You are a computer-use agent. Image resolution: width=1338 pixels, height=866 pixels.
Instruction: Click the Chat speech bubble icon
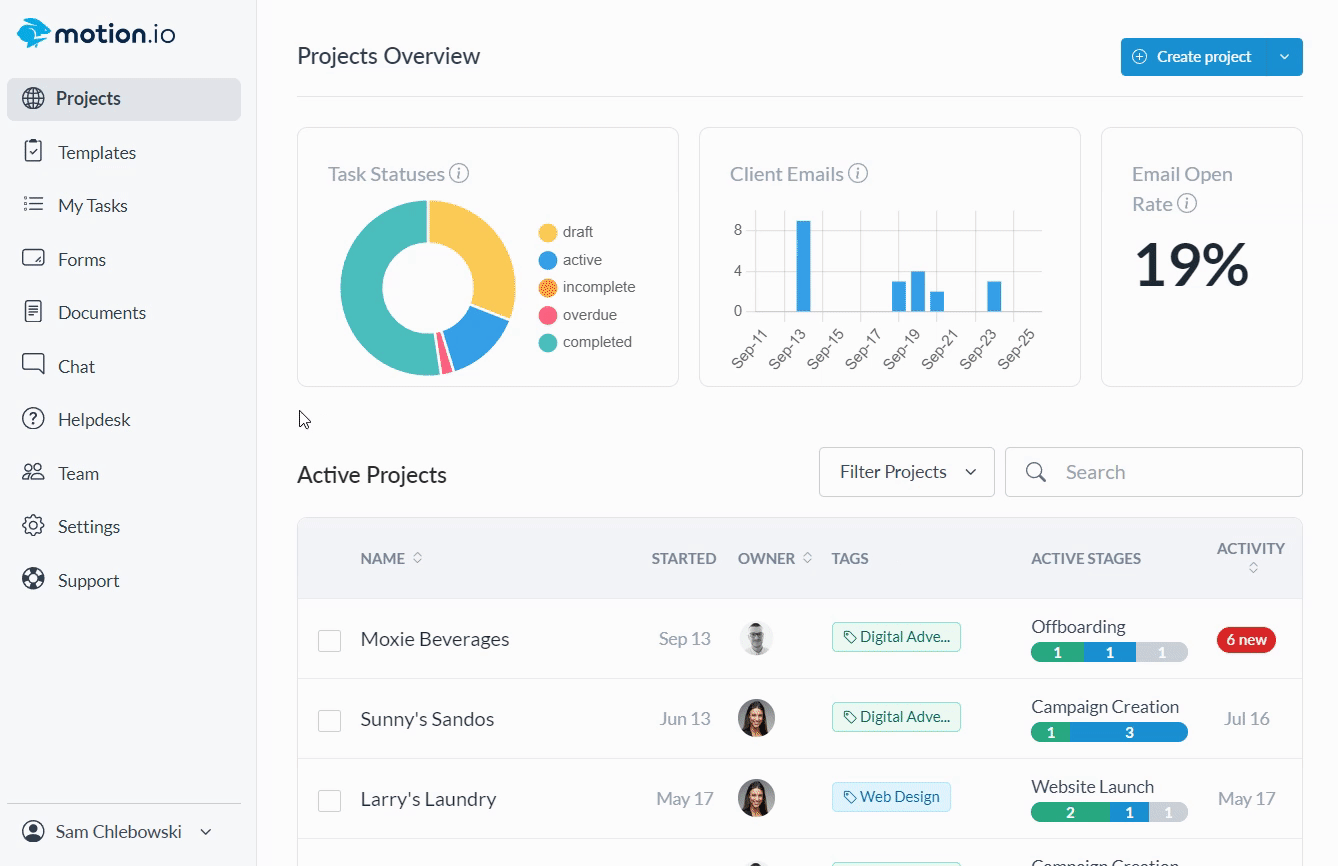click(x=33, y=365)
